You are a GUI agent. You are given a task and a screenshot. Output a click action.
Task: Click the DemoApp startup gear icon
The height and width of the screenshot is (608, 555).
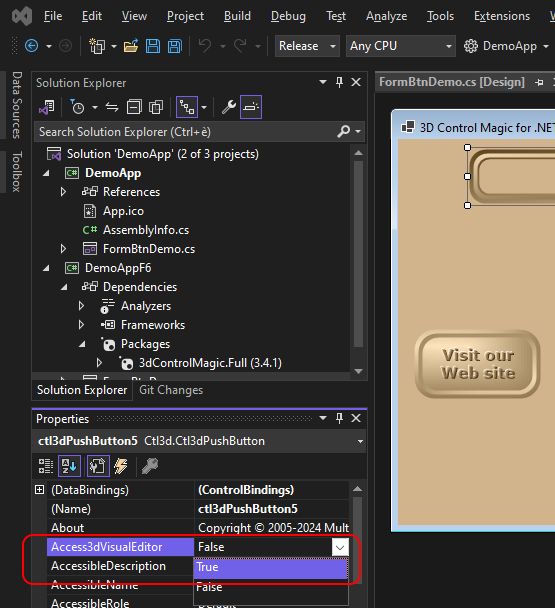click(x=471, y=46)
